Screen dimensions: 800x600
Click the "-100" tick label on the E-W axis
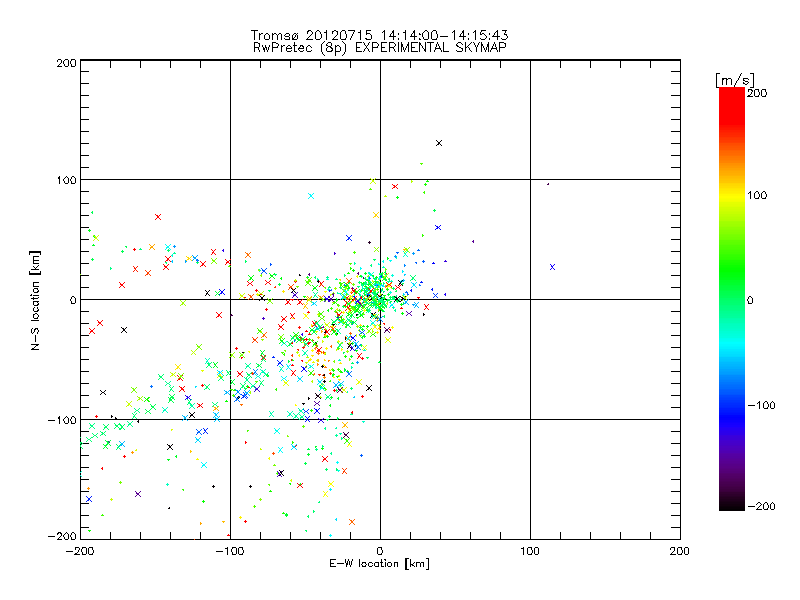click(230, 551)
